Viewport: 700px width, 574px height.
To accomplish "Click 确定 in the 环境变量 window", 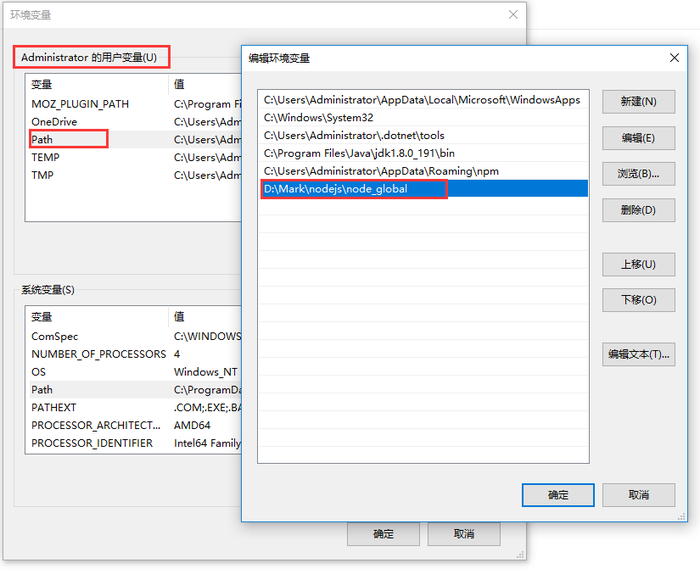I will click(x=383, y=534).
